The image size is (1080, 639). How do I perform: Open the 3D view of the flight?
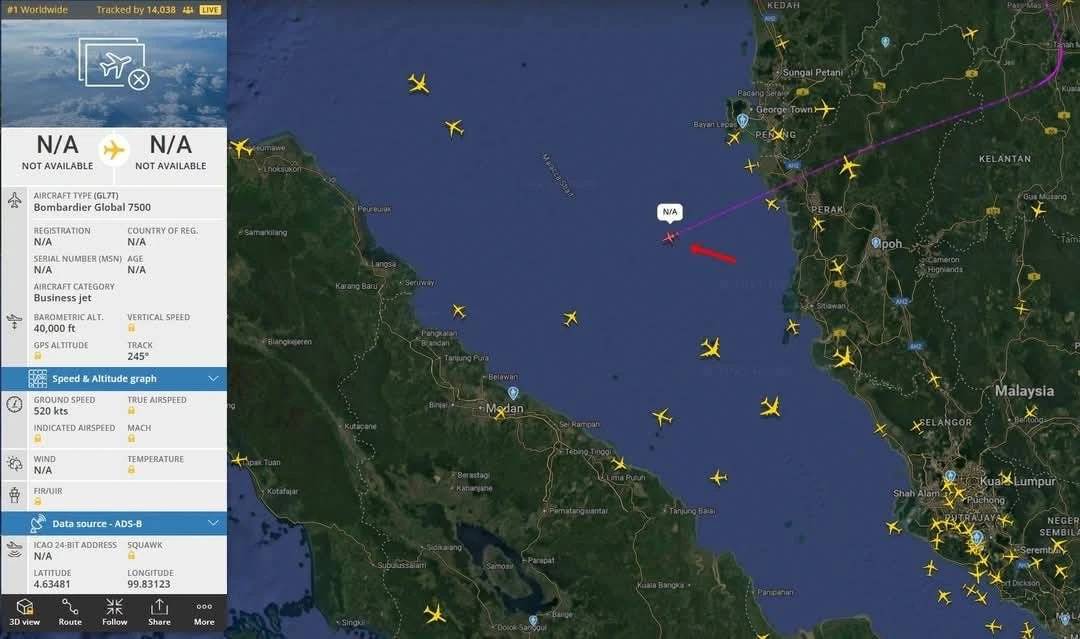(x=25, y=612)
